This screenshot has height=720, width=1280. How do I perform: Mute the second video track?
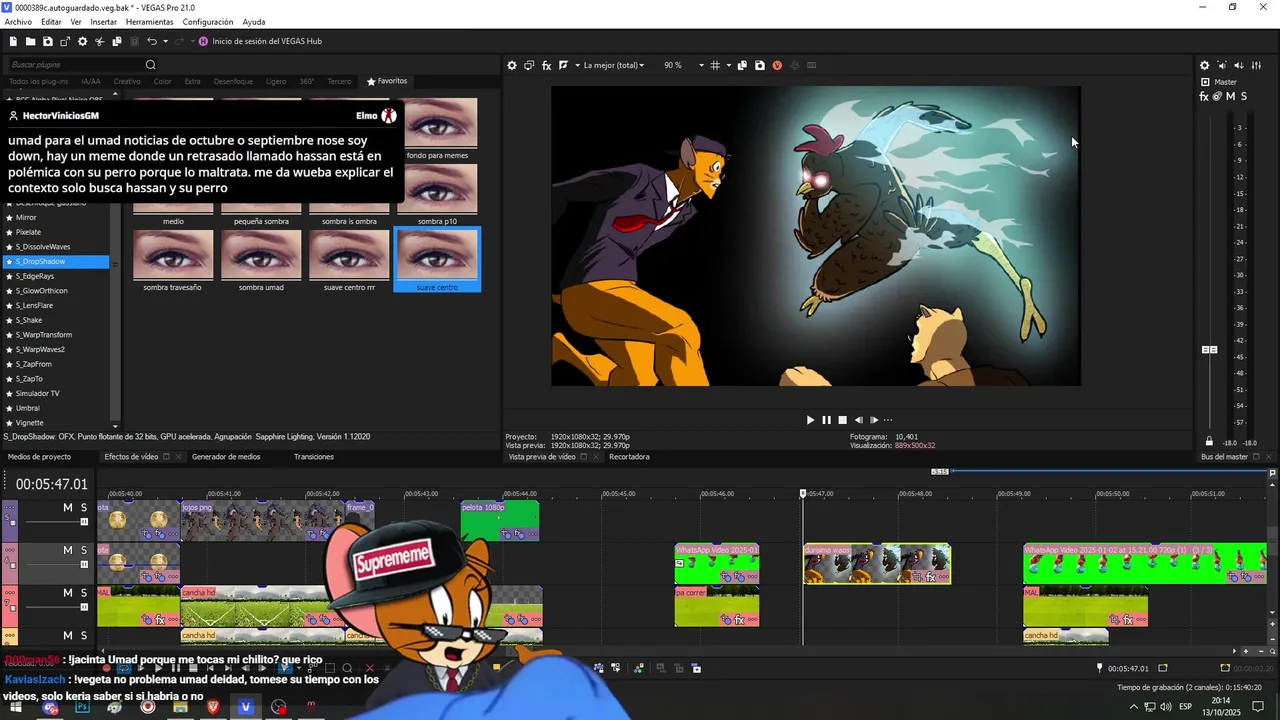click(68, 550)
